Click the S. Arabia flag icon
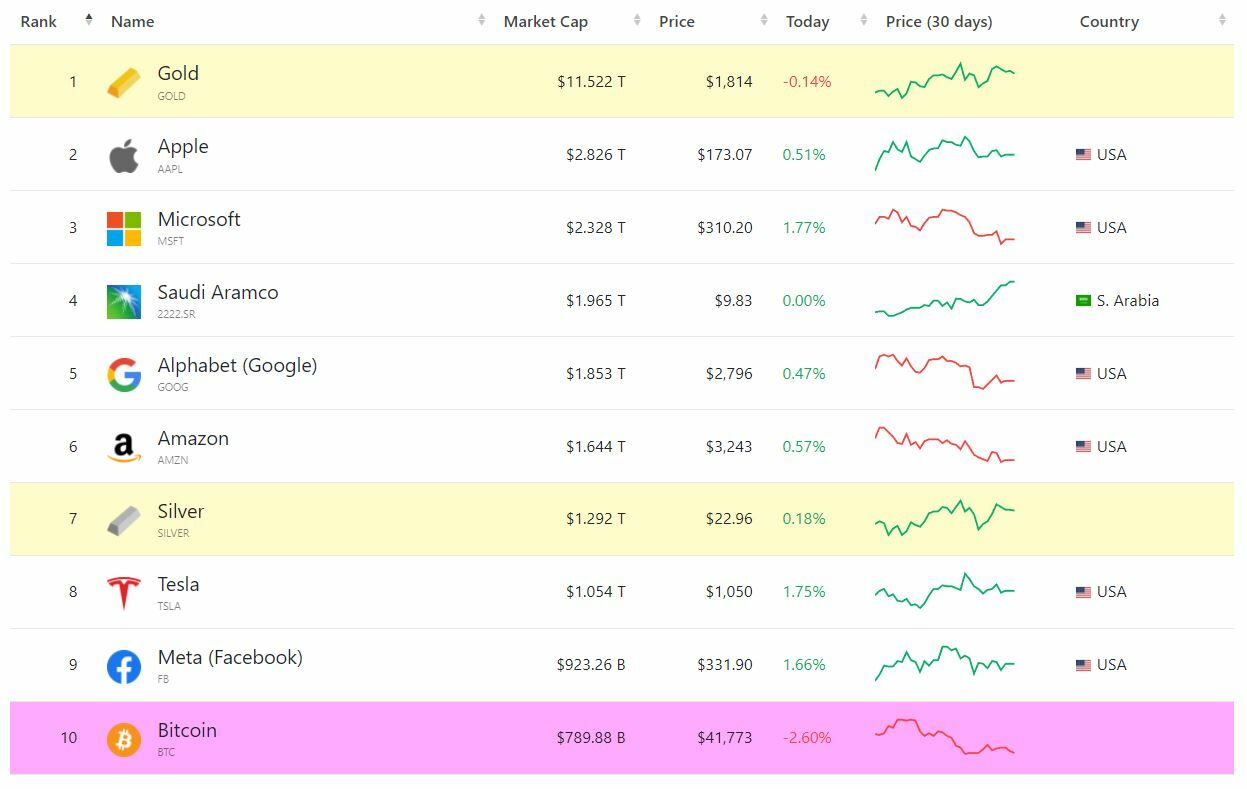This screenshot has height=789, width=1247. pos(1083,301)
